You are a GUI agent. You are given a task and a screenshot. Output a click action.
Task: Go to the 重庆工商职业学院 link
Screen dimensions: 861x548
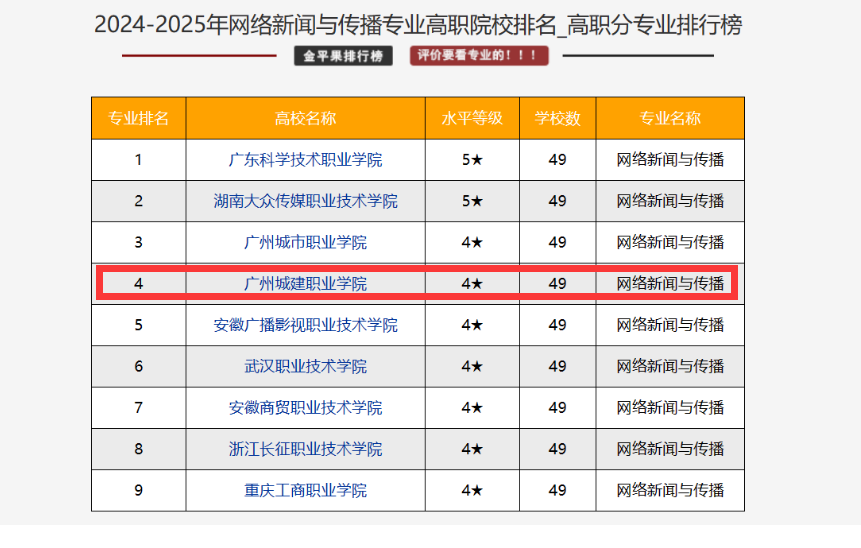[305, 490]
